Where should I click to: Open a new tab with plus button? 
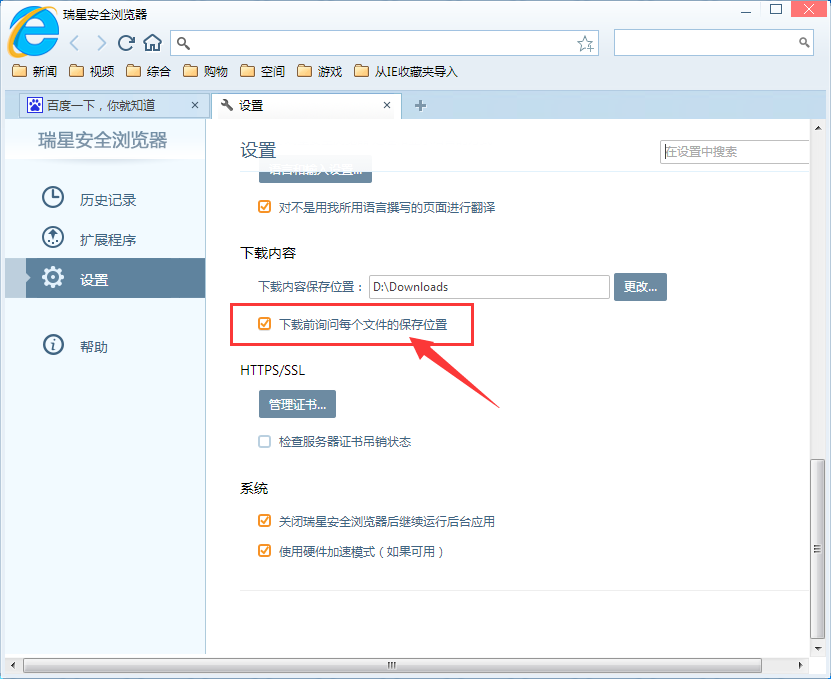(420, 105)
